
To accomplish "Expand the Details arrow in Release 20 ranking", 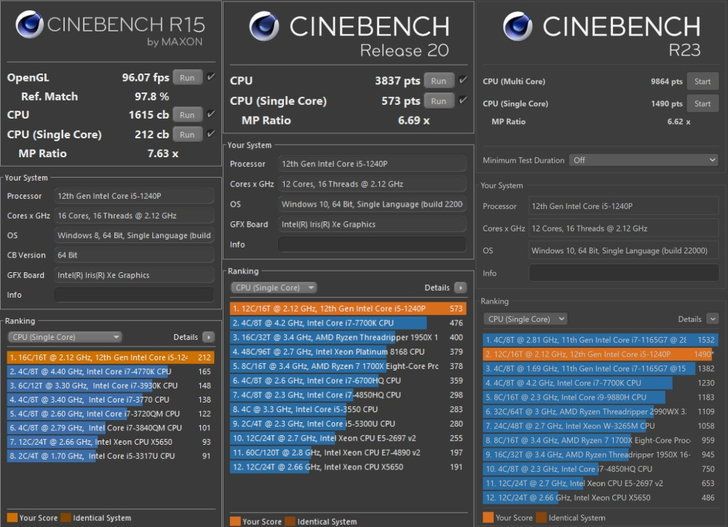I will (460, 288).
